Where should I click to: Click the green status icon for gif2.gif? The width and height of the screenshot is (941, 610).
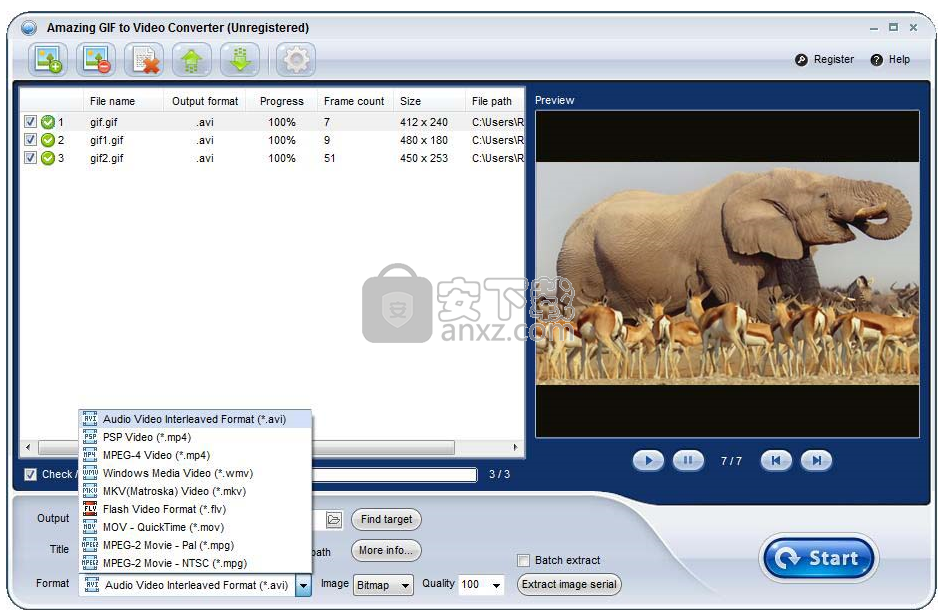[x=47, y=158]
